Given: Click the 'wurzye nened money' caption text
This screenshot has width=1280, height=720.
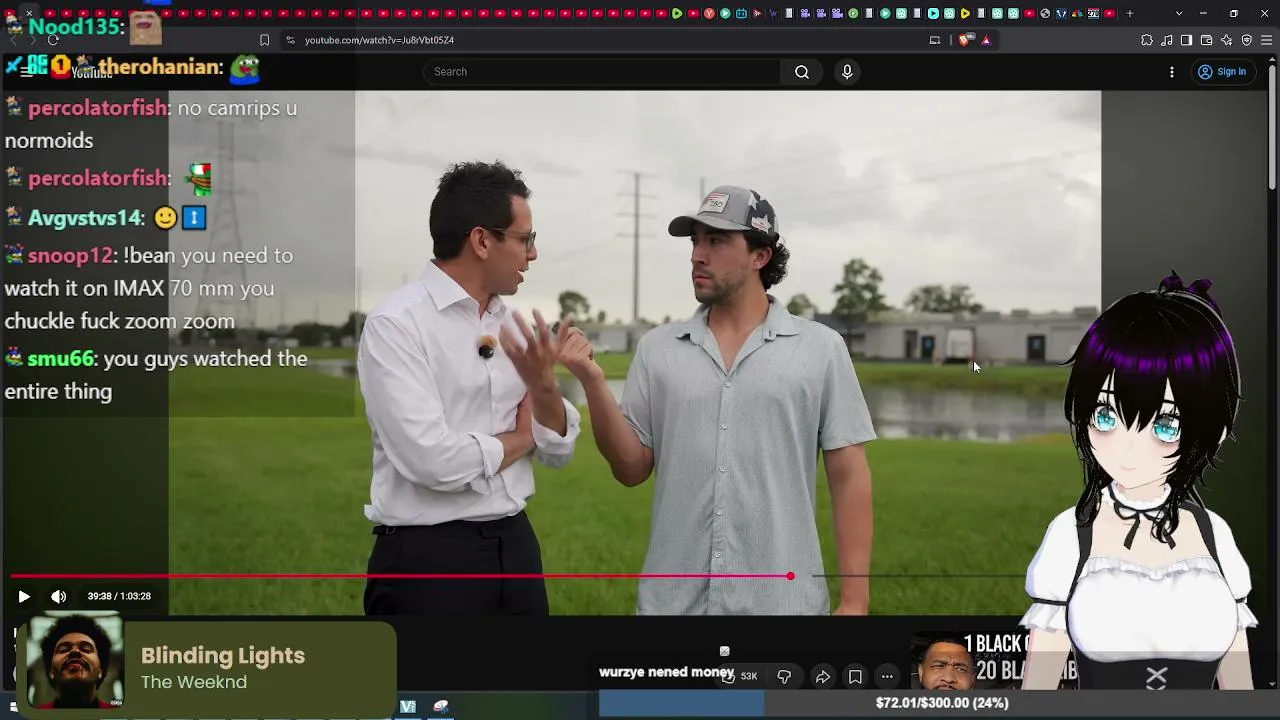Looking at the screenshot, I should [666, 672].
